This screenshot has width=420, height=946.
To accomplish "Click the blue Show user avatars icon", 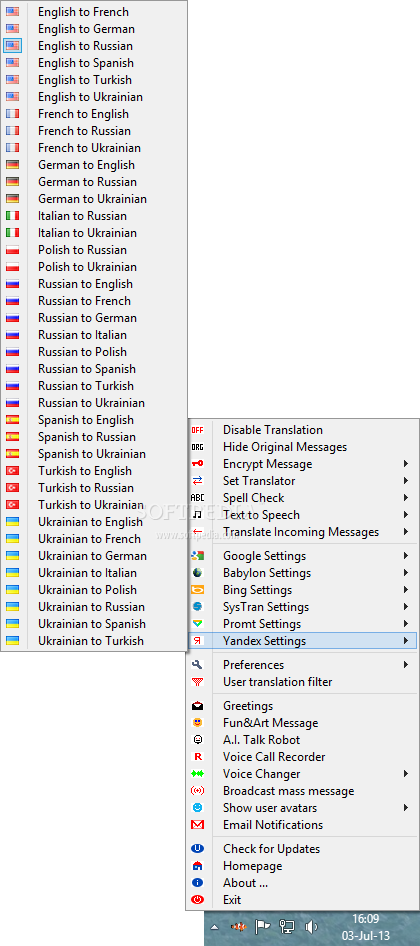I will click(x=197, y=808).
